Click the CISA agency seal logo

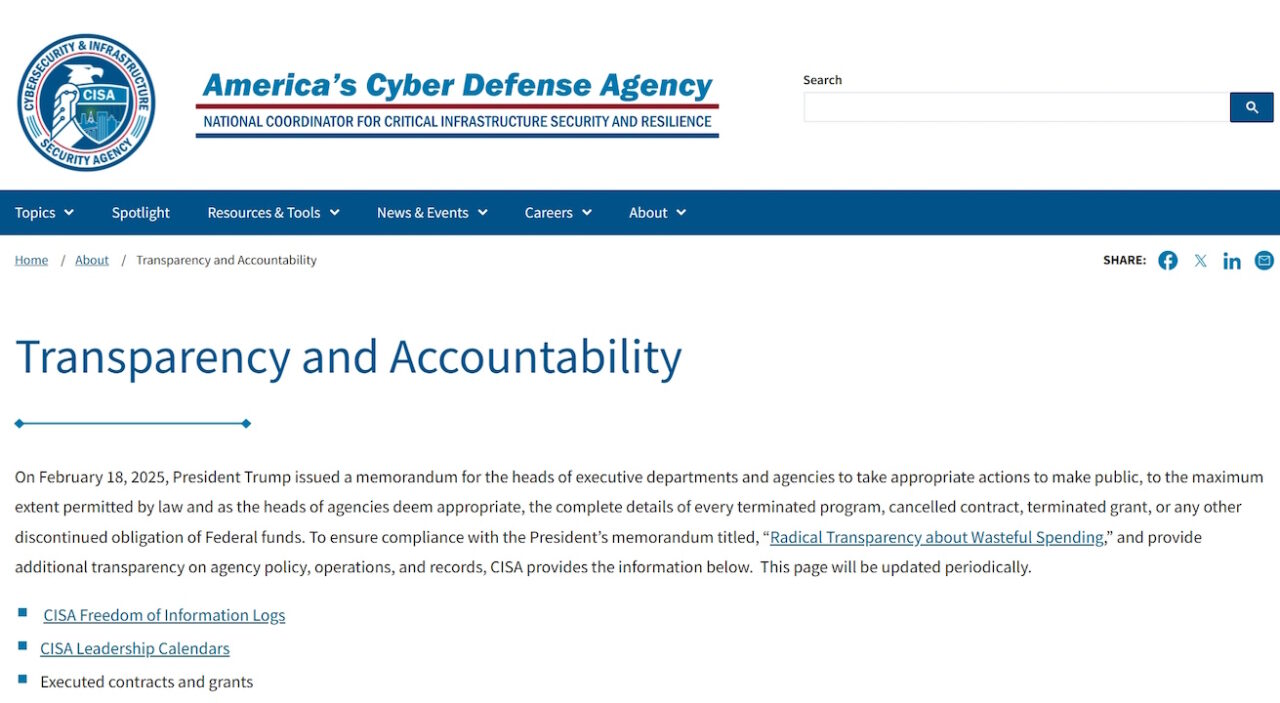point(86,102)
